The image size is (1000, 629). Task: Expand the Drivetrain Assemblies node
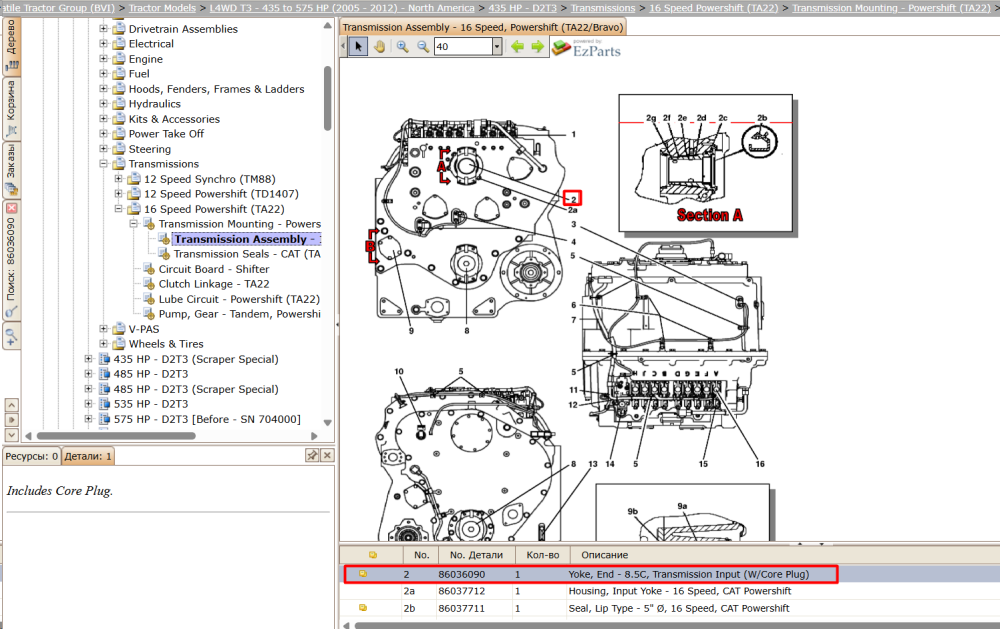103,29
